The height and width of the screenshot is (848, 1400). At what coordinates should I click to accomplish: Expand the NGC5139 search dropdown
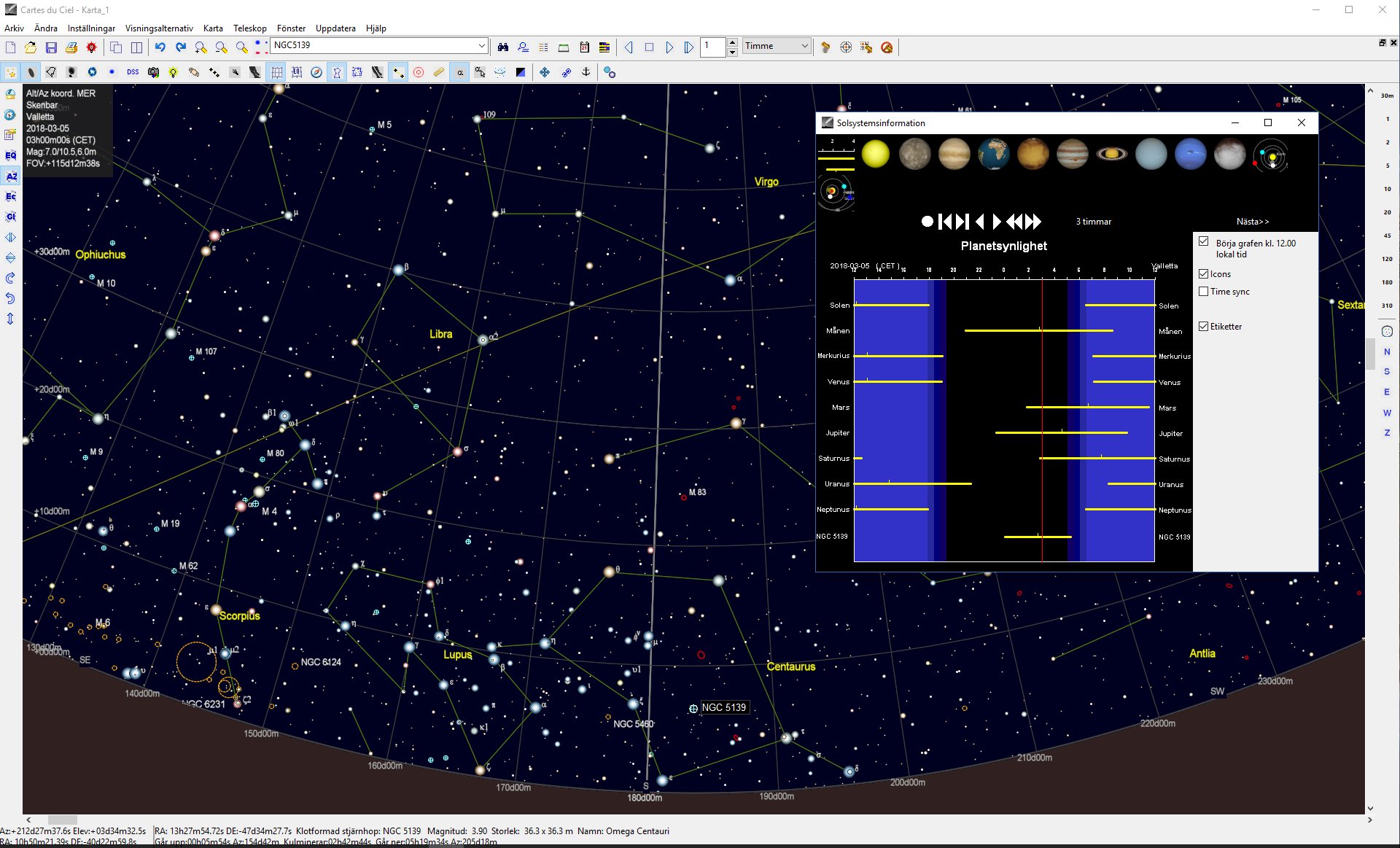coord(481,46)
